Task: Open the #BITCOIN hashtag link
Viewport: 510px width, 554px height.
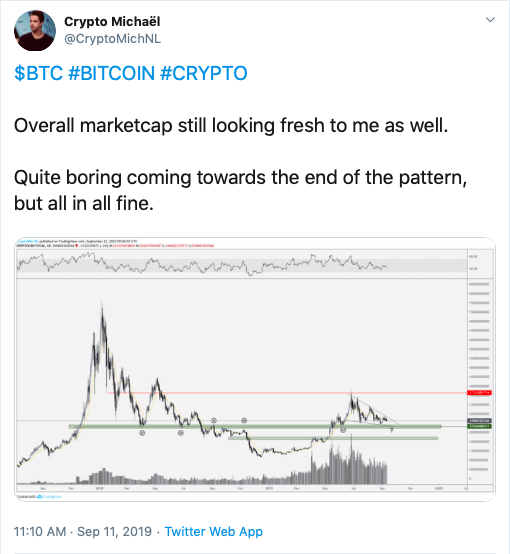Action: [111, 73]
